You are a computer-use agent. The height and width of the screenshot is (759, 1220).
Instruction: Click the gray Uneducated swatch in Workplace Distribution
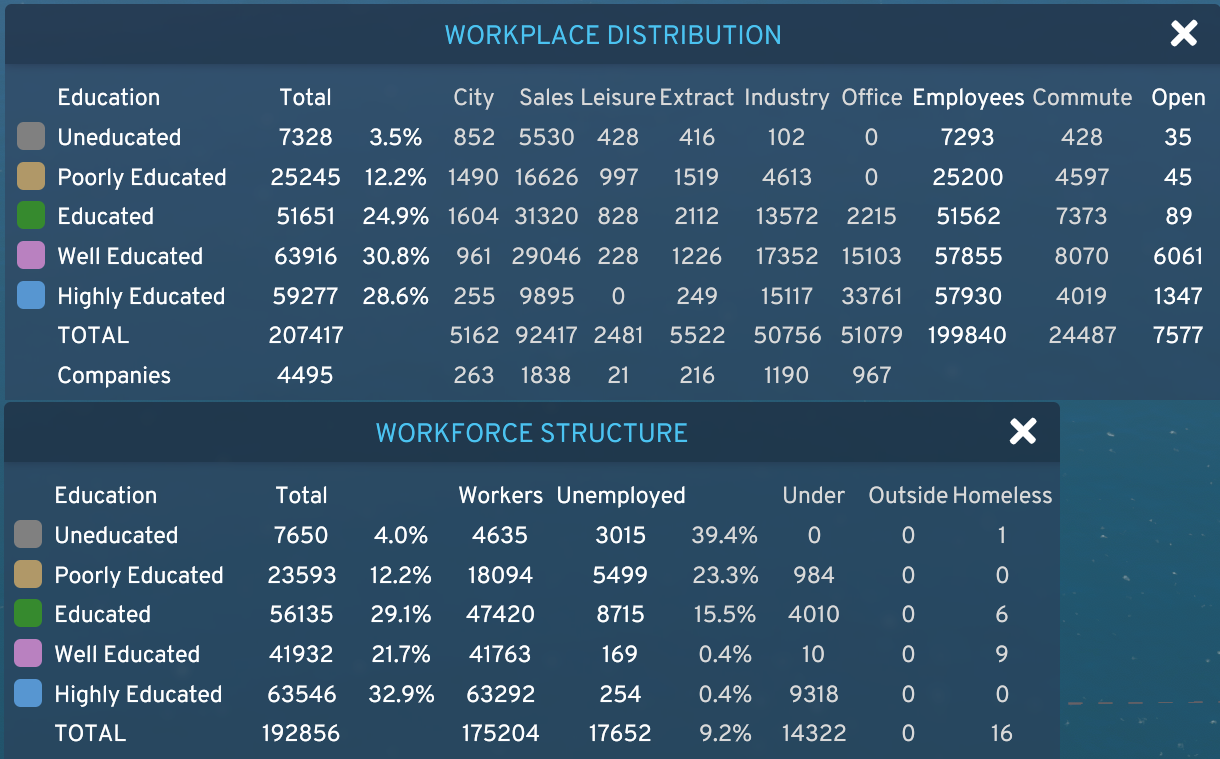pos(31,137)
